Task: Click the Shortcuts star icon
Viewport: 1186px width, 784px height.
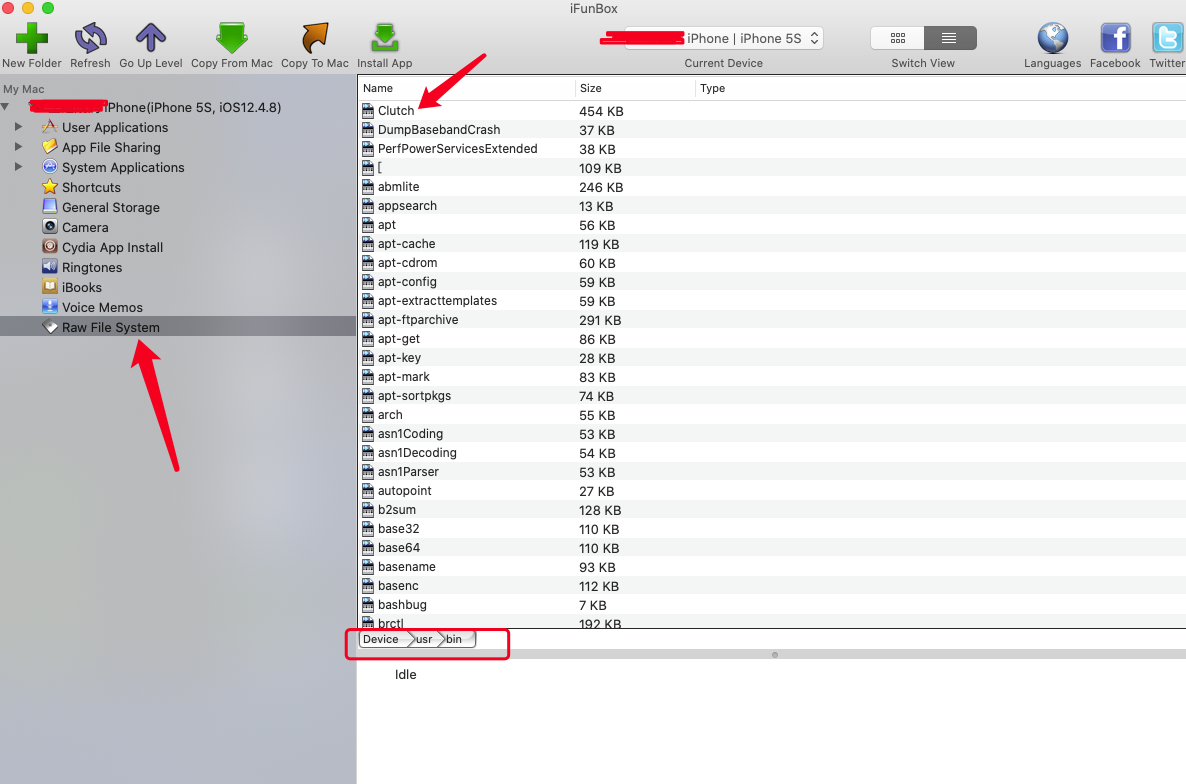Action: [50, 187]
